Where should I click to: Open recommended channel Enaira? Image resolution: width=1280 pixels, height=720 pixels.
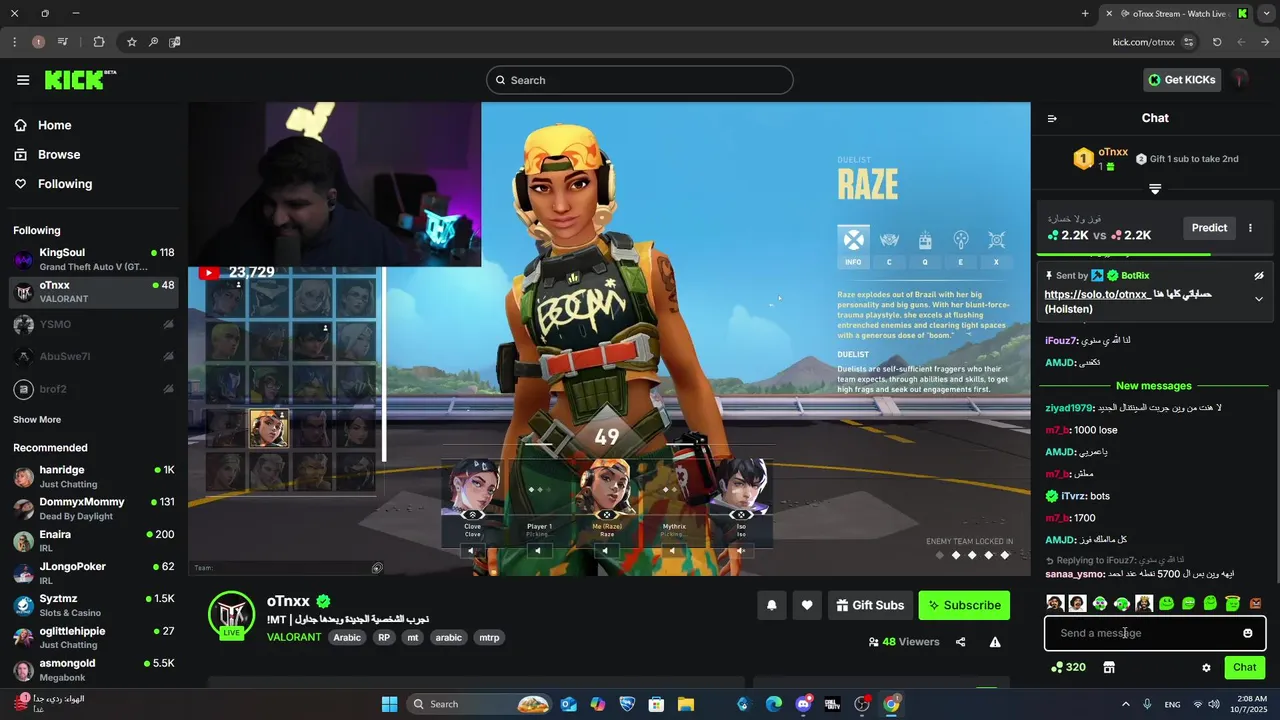pyautogui.click(x=94, y=541)
